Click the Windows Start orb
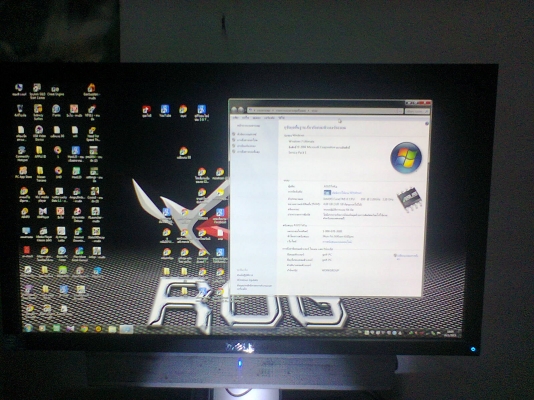This screenshot has width=534, height=400. pyautogui.click(x=28, y=328)
